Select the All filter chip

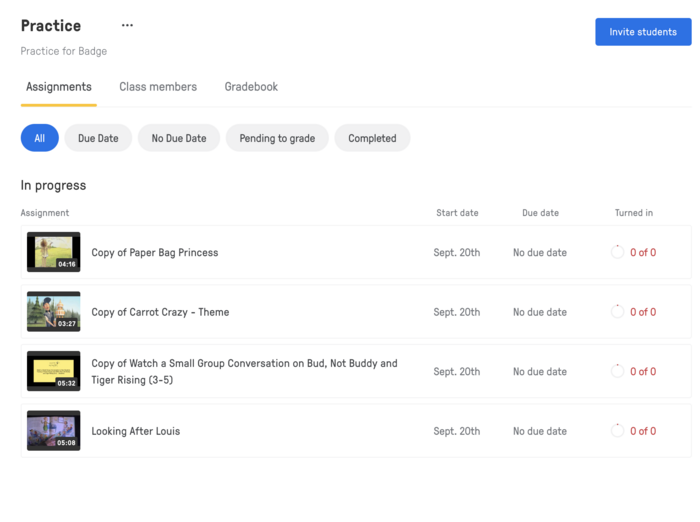pyautogui.click(x=39, y=138)
